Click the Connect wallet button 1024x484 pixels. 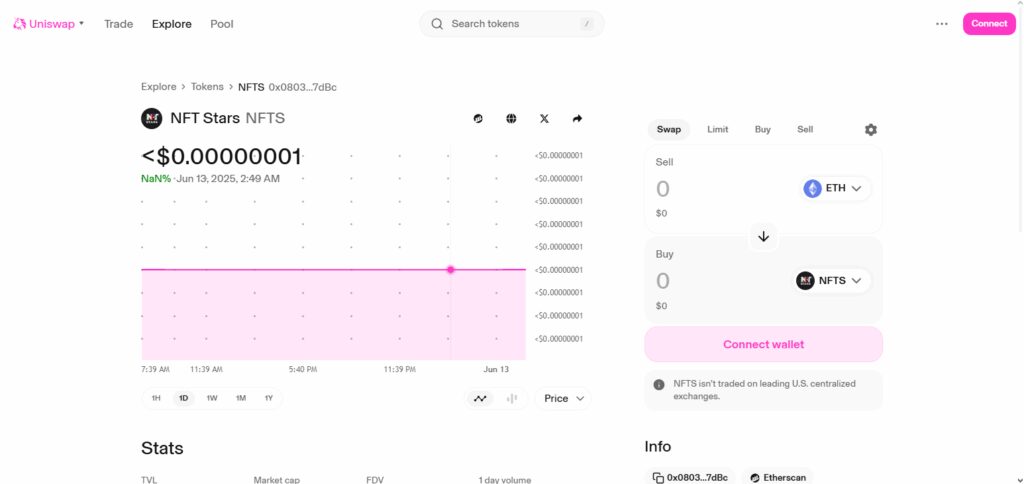click(763, 344)
